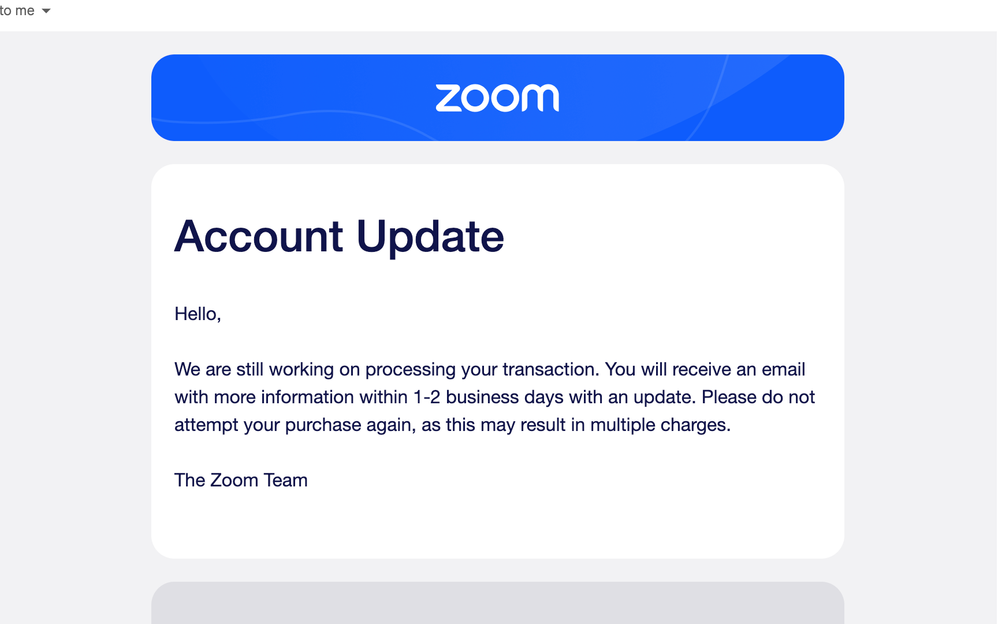Click the phrase "Please do not"

pyautogui.click(x=758, y=397)
